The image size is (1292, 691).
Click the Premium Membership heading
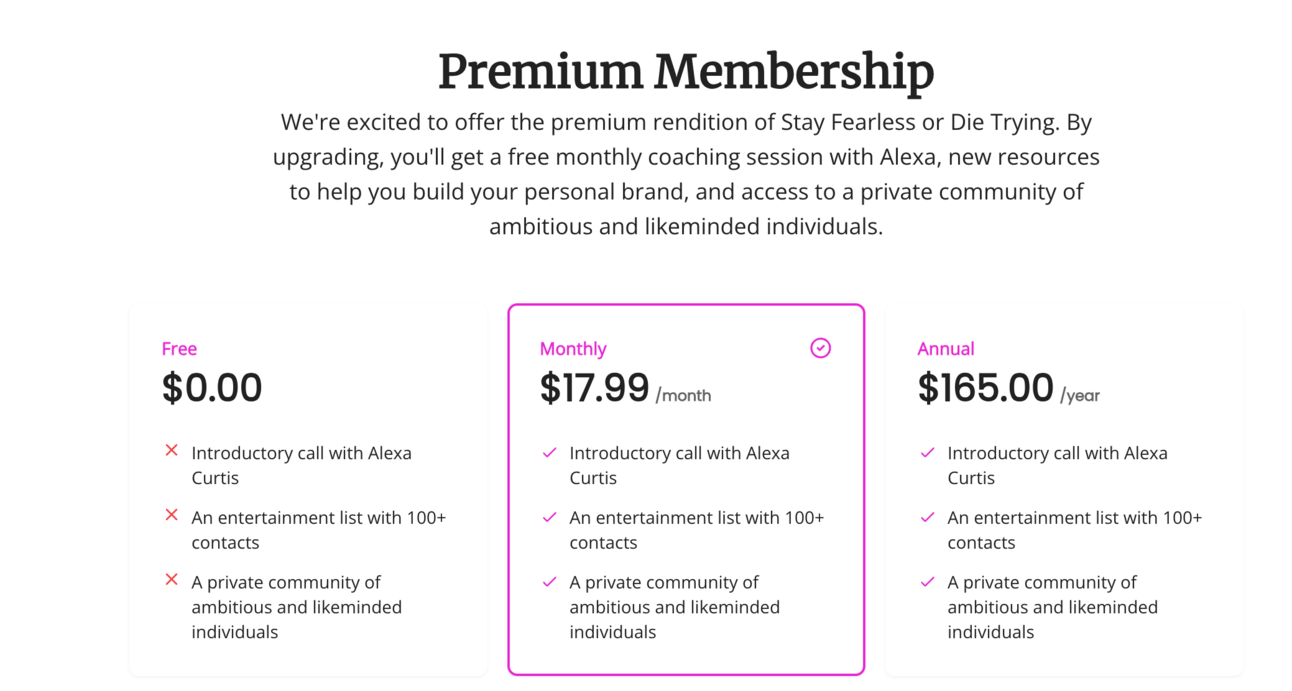686,72
